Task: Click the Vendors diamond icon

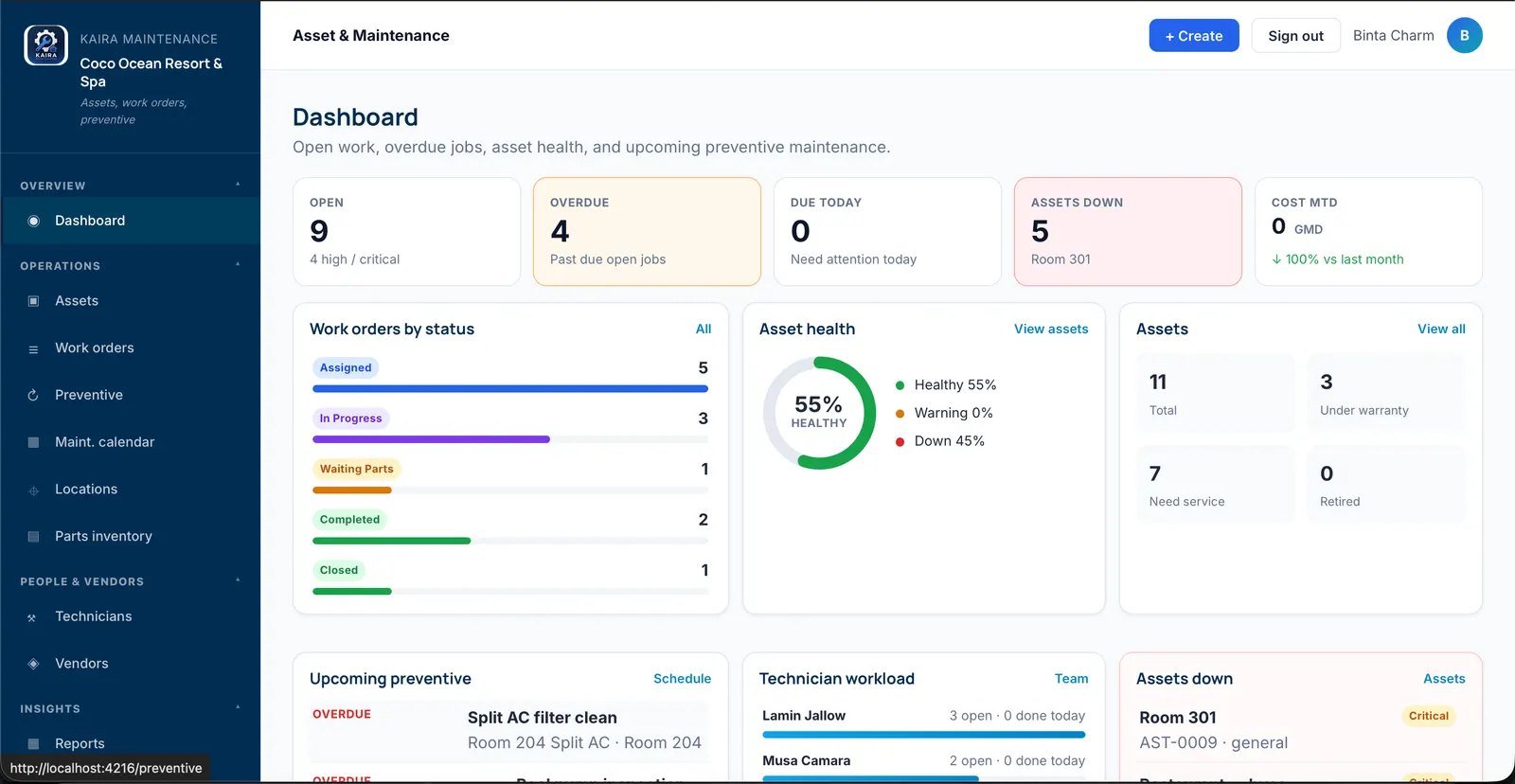Action: 33,664
